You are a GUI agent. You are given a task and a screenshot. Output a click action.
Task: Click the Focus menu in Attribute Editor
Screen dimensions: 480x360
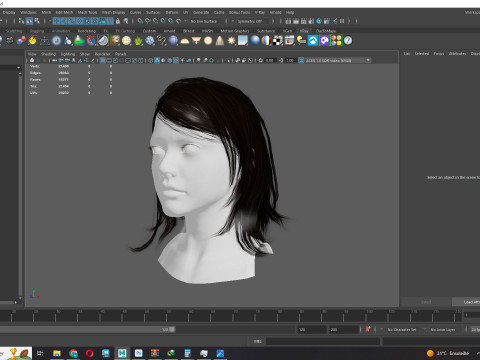439,53
